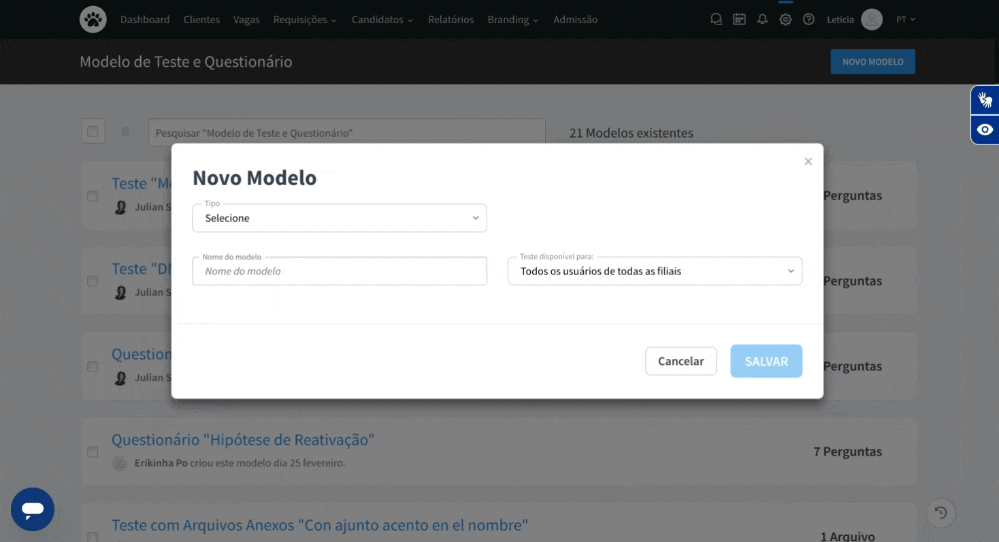
Task: Open the notifications bell icon
Action: 762,20
